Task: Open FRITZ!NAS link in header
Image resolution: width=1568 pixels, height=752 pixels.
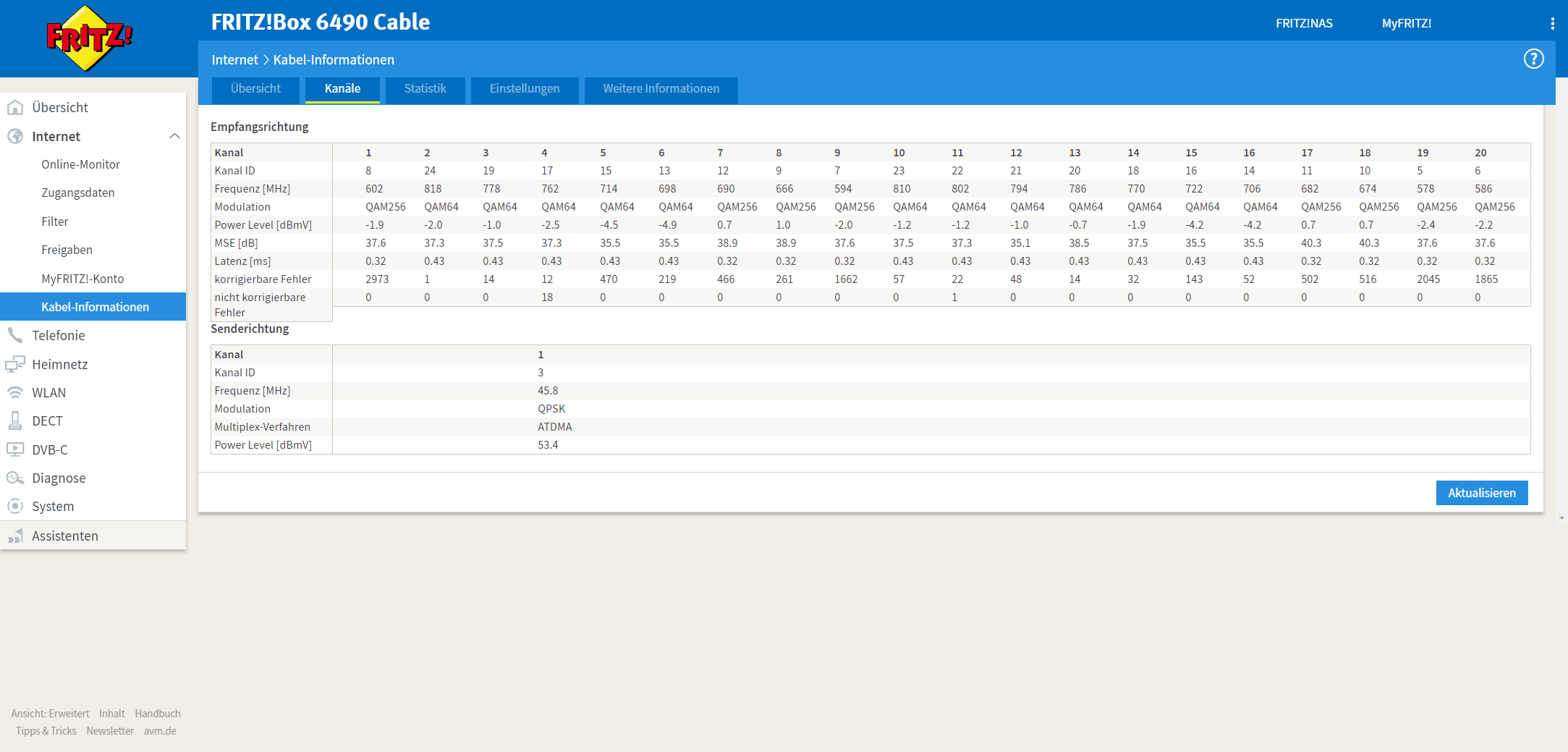Action: coord(1304,23)
